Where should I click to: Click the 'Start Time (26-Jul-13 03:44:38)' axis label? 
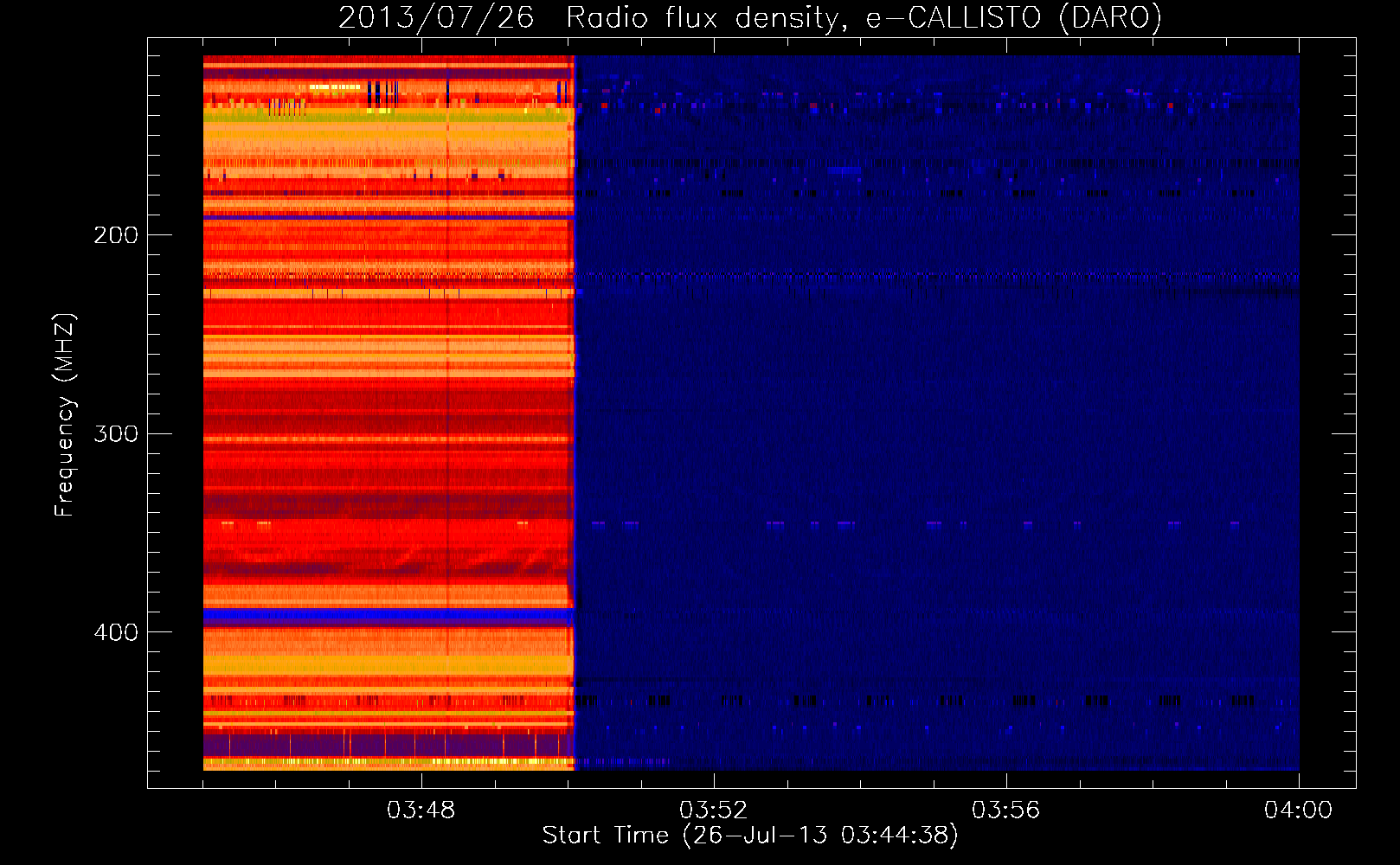pos(750,836)
